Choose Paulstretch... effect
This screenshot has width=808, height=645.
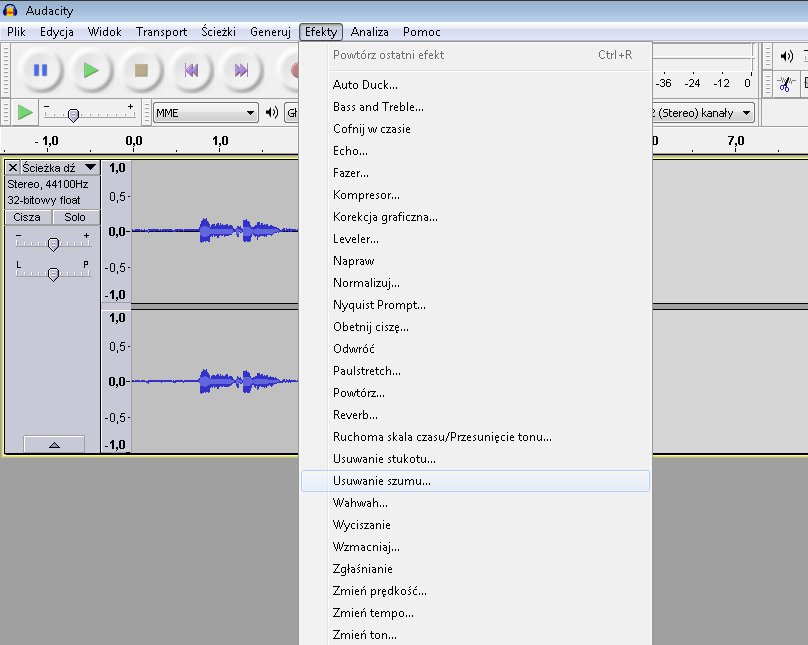coord(475,371)
